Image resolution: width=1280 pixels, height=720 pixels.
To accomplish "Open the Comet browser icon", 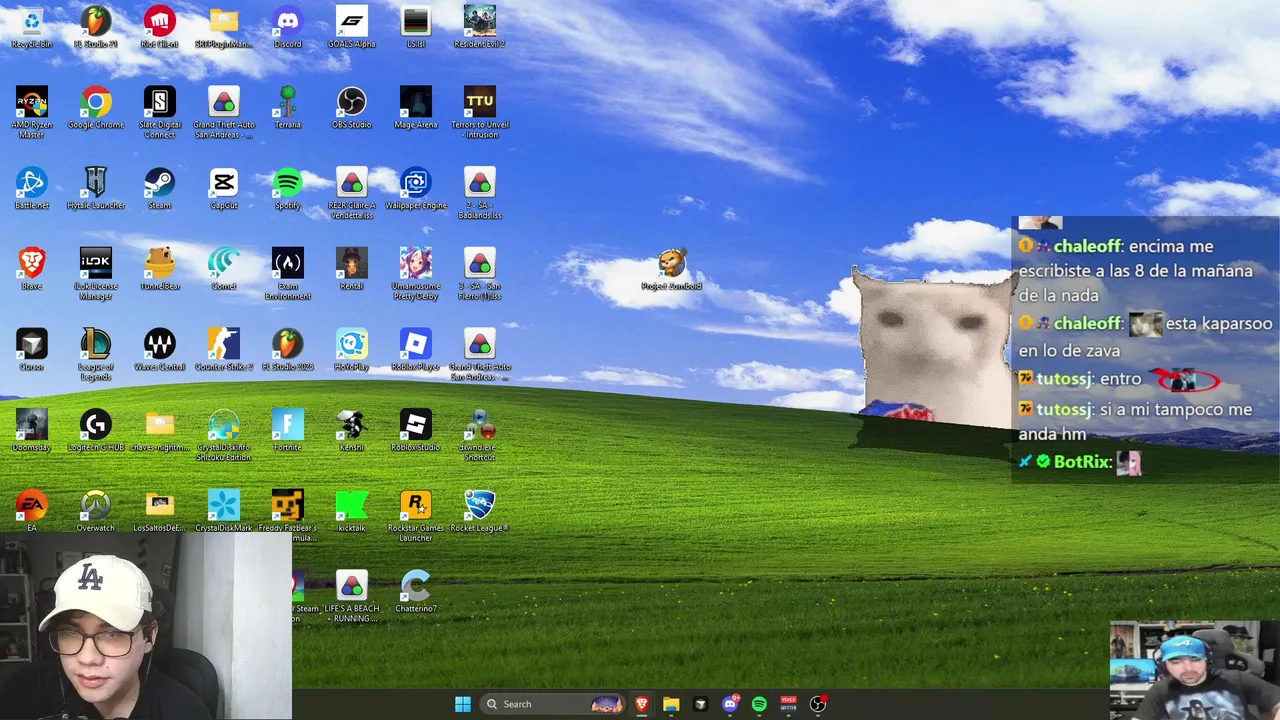I will tap(224, 269).
